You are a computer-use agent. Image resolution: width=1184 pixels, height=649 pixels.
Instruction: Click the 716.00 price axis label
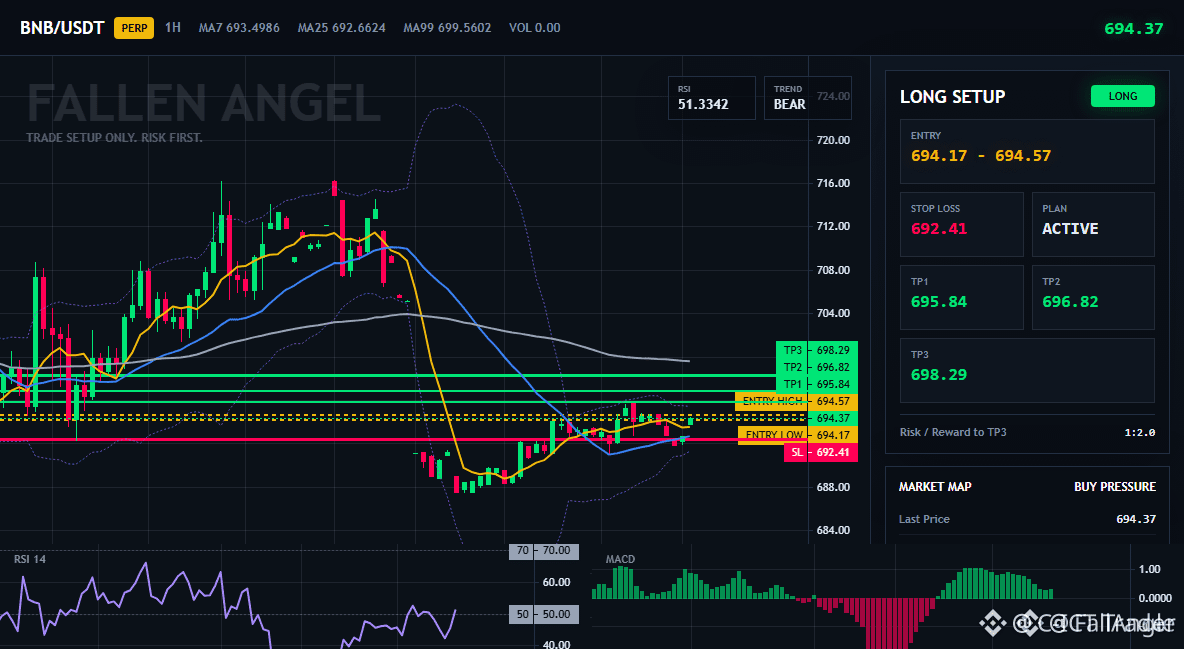pyautogui.click(x=833, y=183)
